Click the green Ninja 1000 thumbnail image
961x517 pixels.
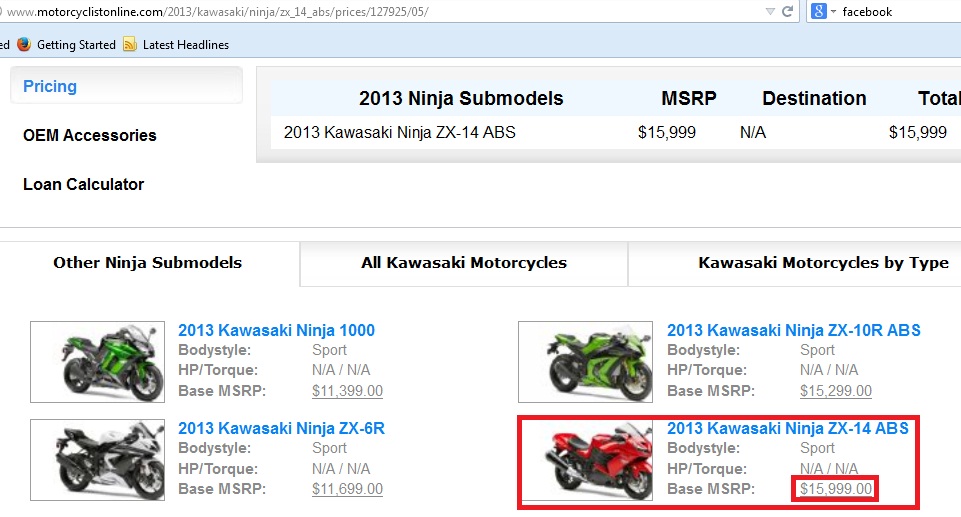(97, 361)
